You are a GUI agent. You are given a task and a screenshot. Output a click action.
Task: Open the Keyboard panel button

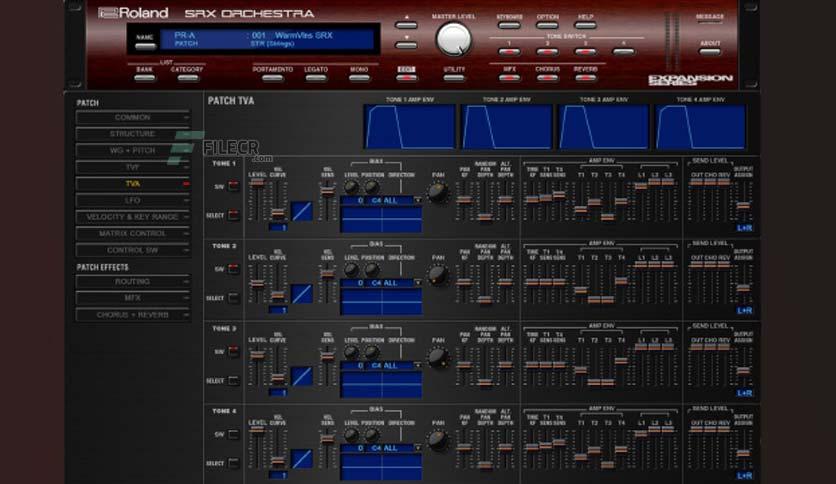tap(509, 25)
